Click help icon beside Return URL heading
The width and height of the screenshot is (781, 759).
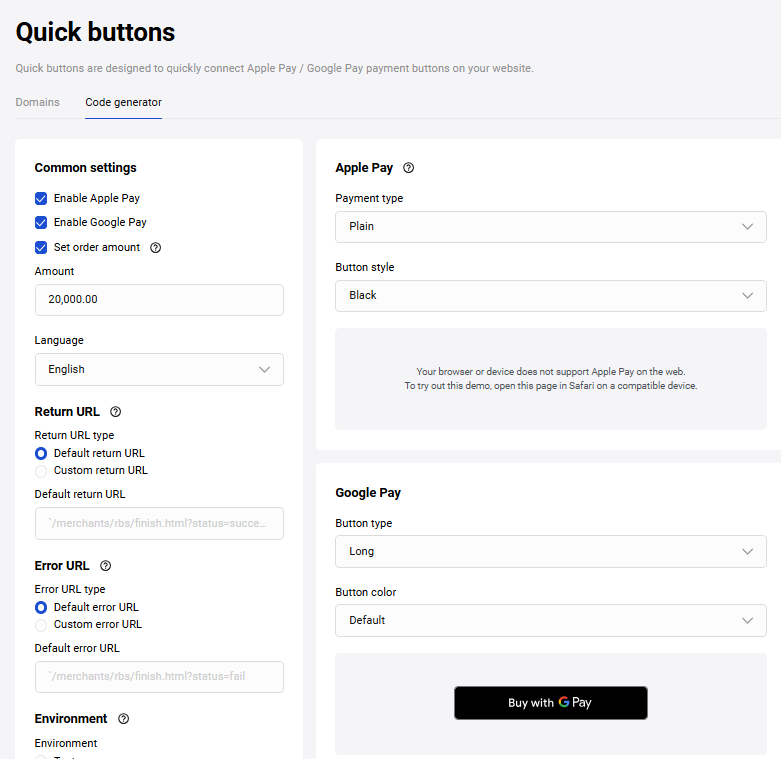click(115, 412)
